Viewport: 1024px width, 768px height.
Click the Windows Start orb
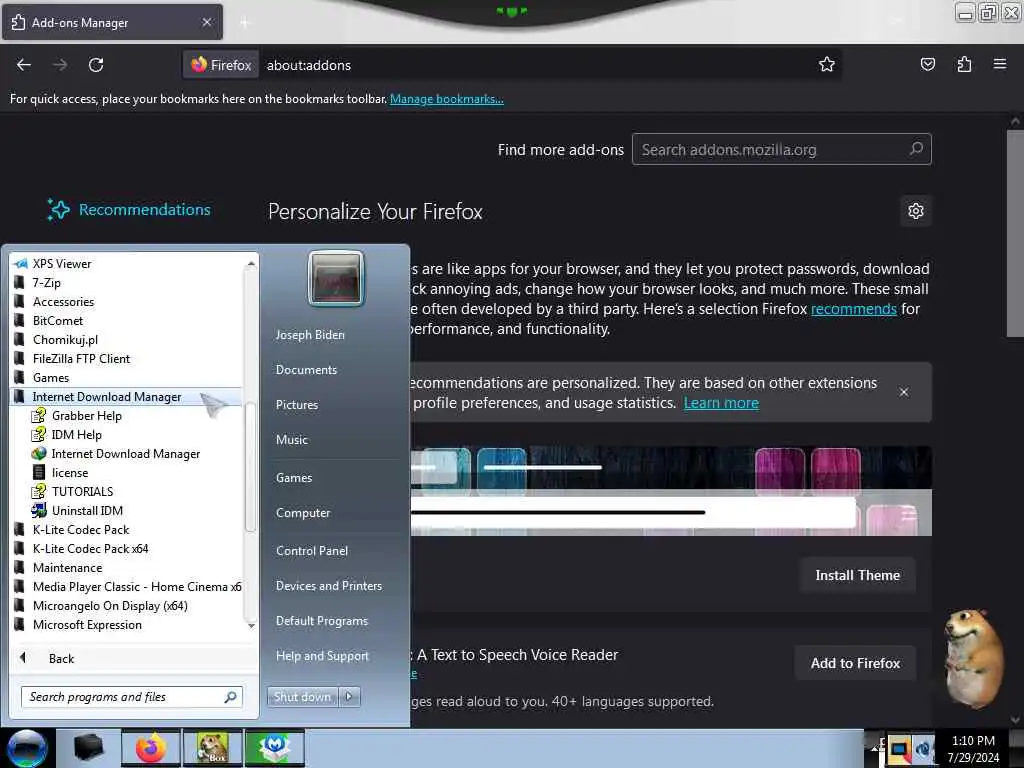27,748
